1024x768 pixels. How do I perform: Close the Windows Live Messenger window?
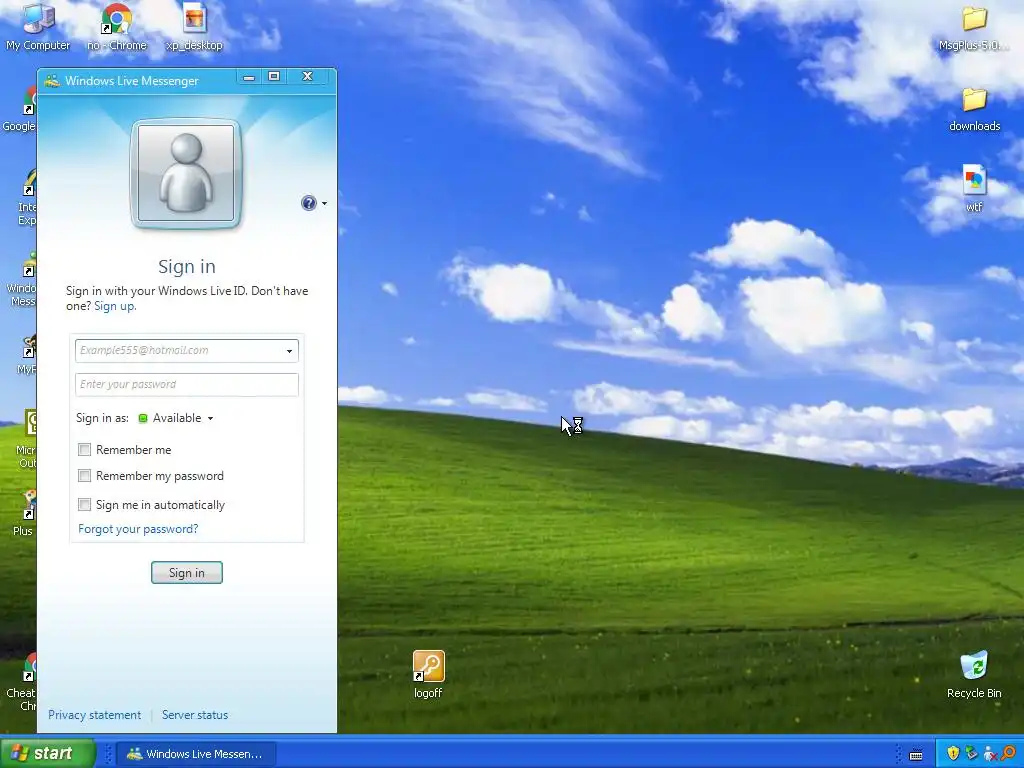pyautogui.click(x=308, y=77)
